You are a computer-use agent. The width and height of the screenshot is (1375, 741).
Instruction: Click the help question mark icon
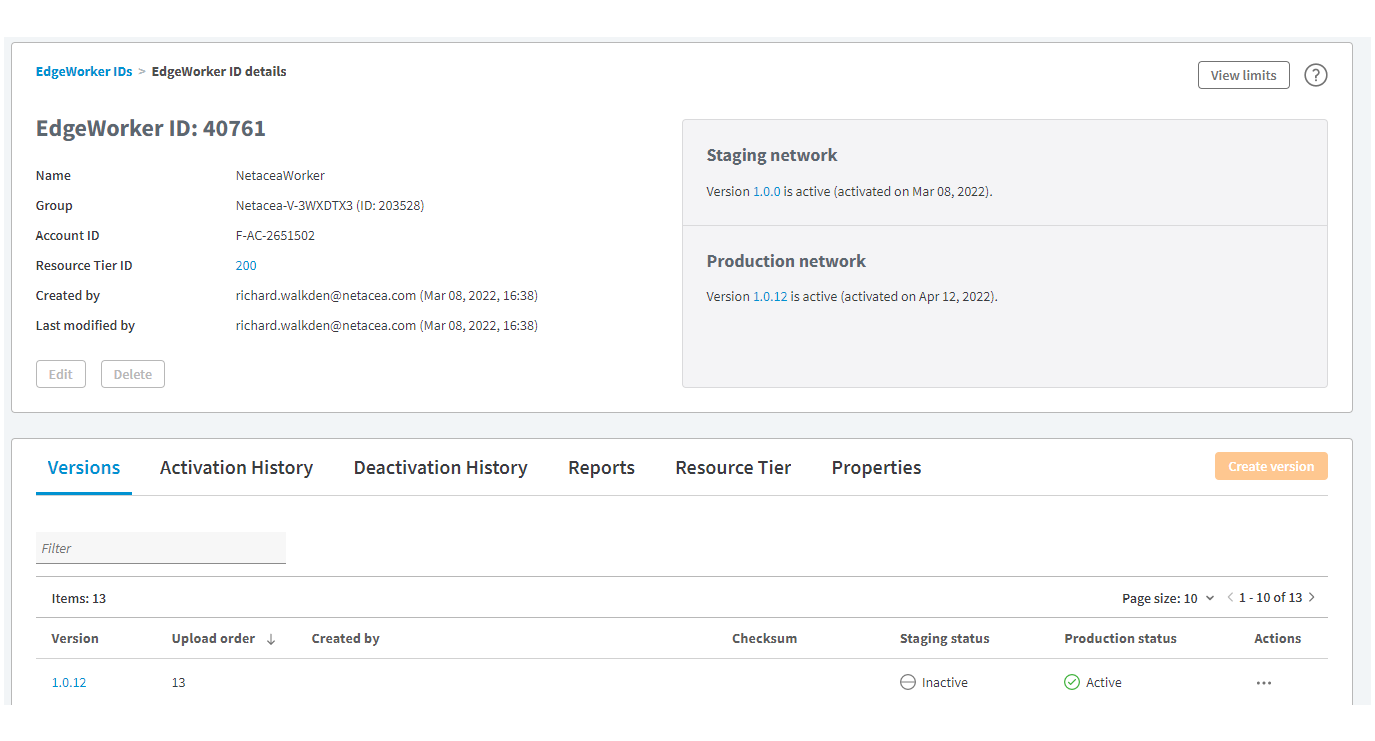tap(1316, 75)
